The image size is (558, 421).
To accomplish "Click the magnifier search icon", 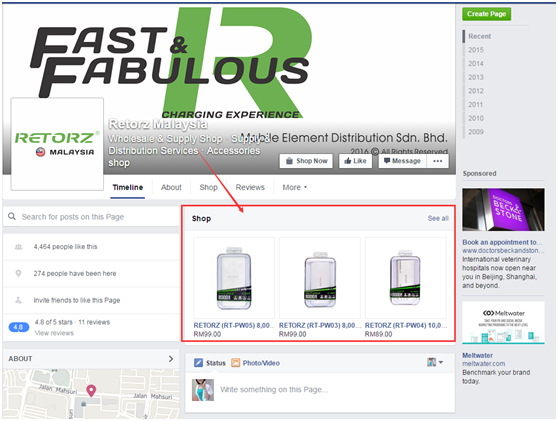I will coord(12,216).
